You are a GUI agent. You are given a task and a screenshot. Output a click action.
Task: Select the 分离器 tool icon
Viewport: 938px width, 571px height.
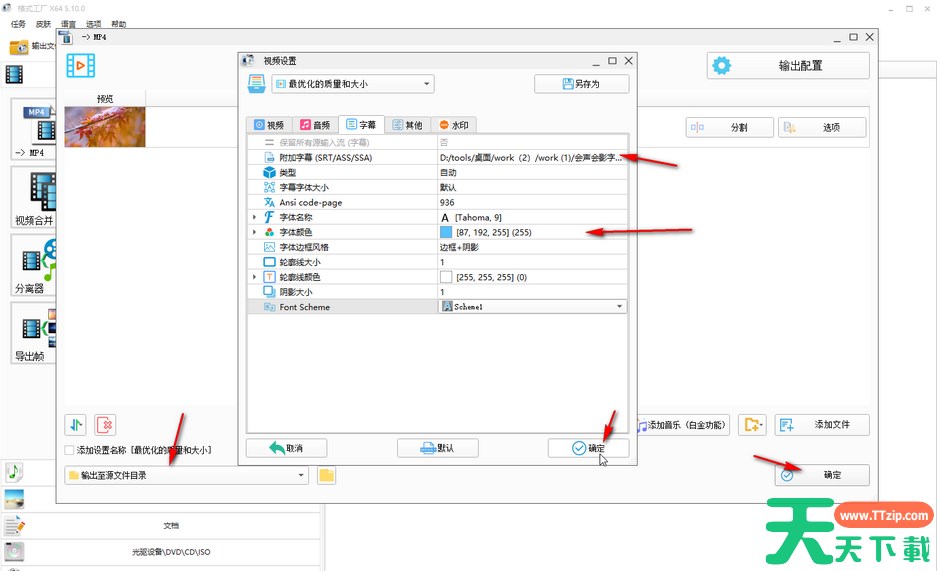(34, 266)
